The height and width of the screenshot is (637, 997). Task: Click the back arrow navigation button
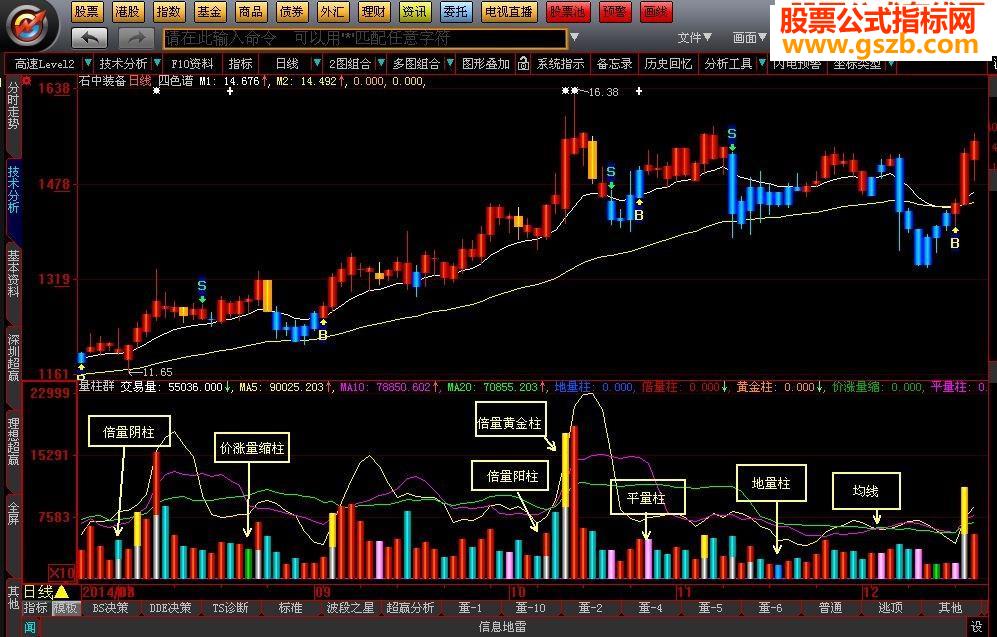coord(90,38)
